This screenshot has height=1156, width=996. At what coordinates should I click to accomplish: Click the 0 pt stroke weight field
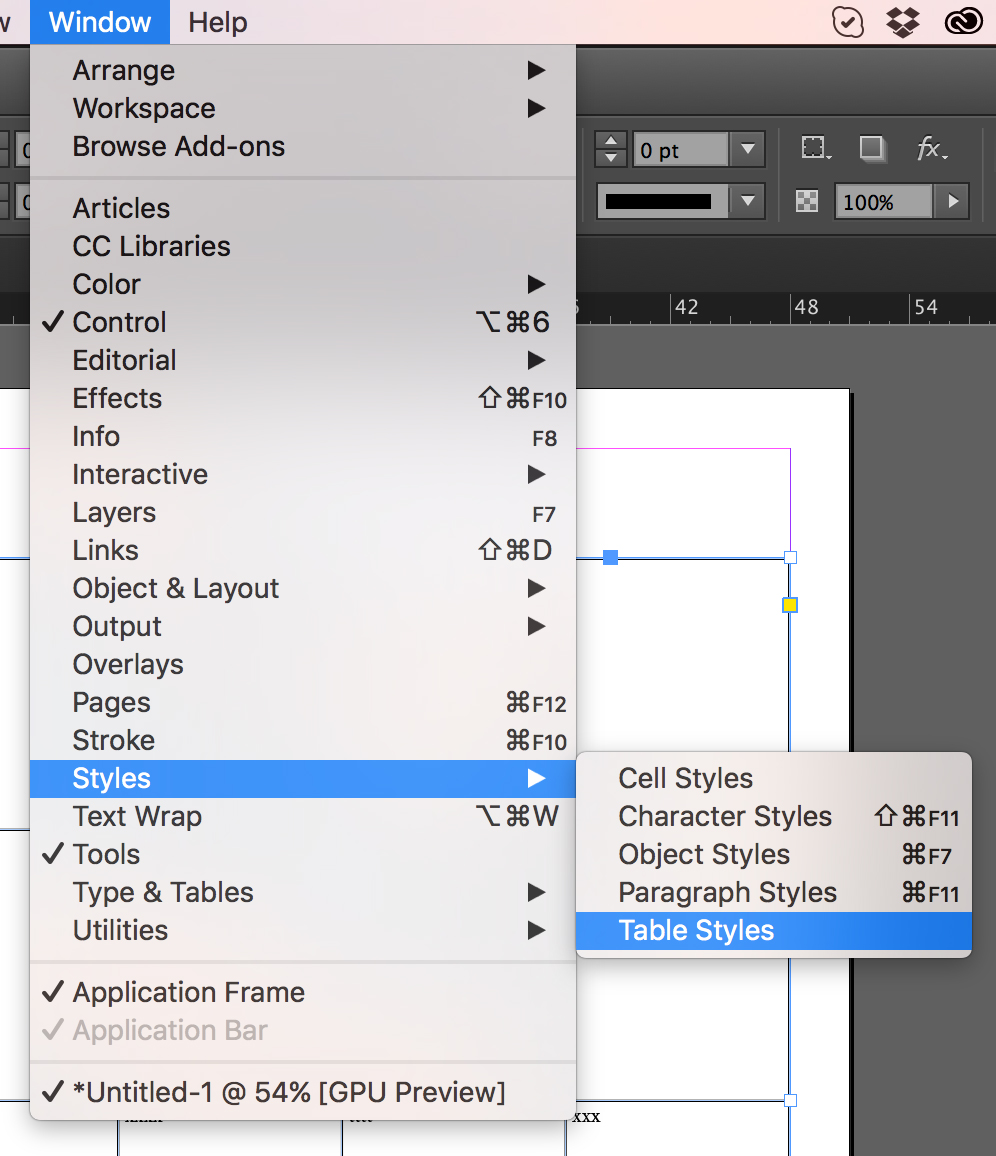point(680,150)
